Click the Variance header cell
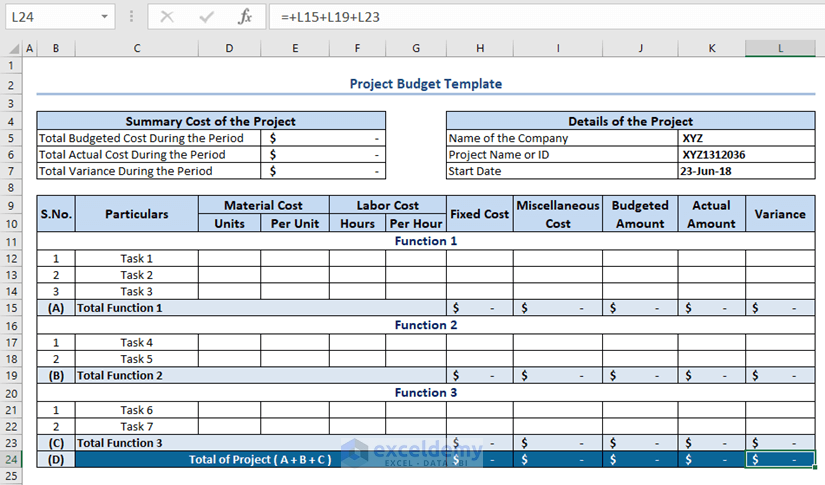 780,214
